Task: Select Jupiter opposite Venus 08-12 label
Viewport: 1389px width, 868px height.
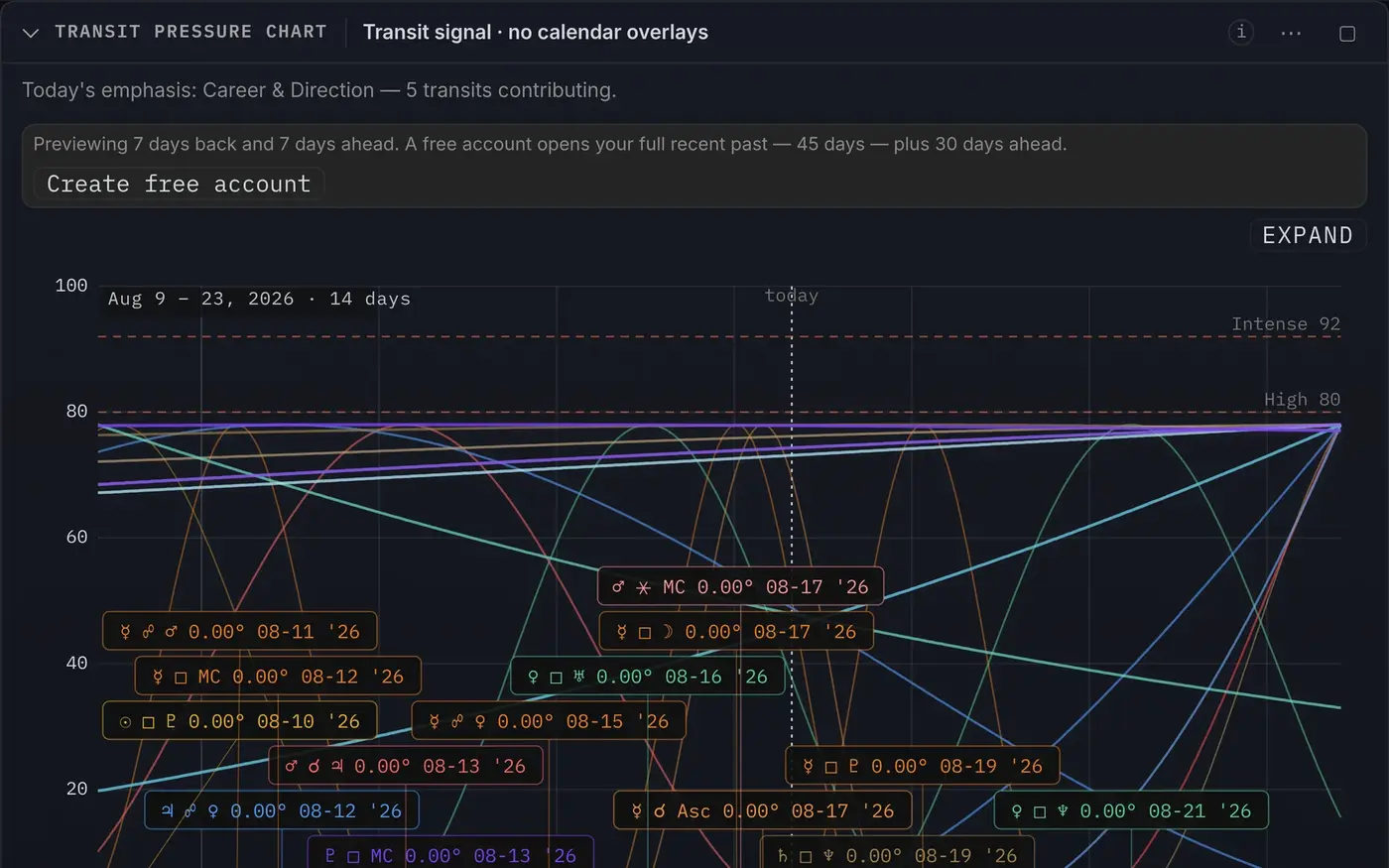Action: pos(282,810)
